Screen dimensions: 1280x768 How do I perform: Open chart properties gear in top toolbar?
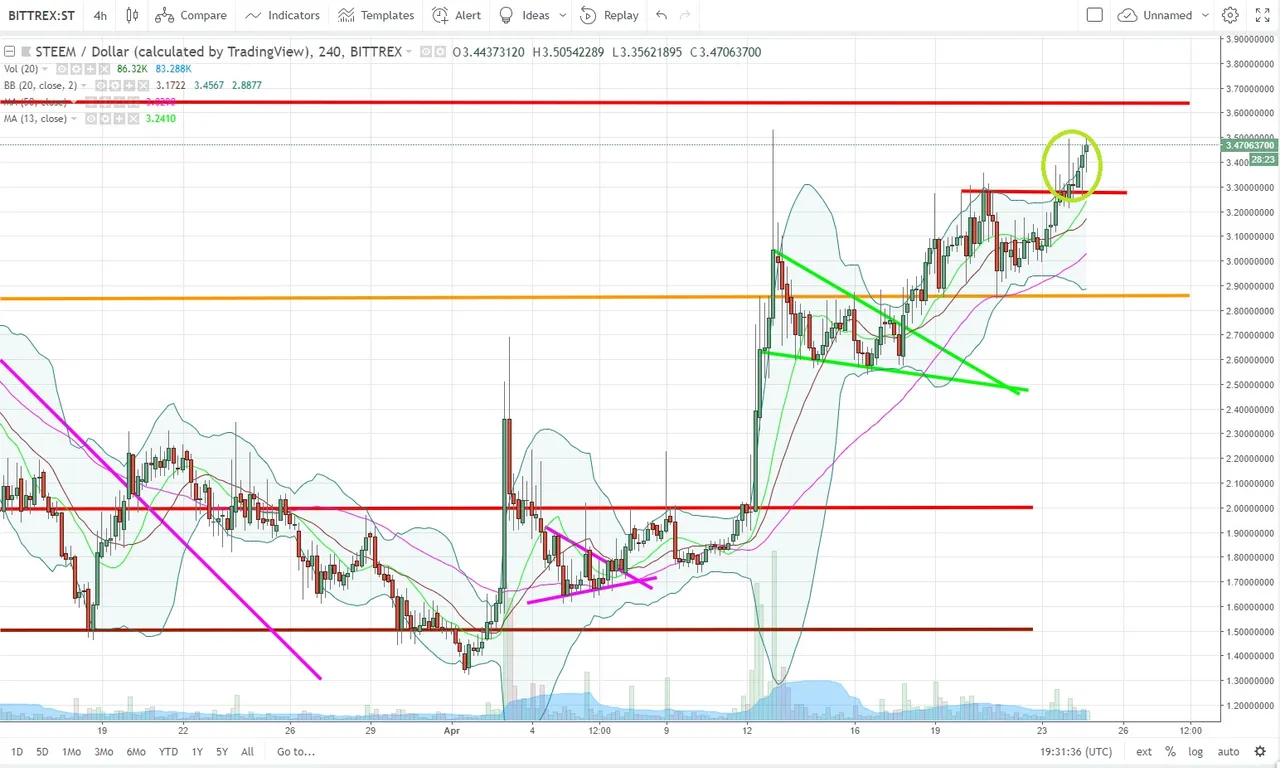point(1231,15)
